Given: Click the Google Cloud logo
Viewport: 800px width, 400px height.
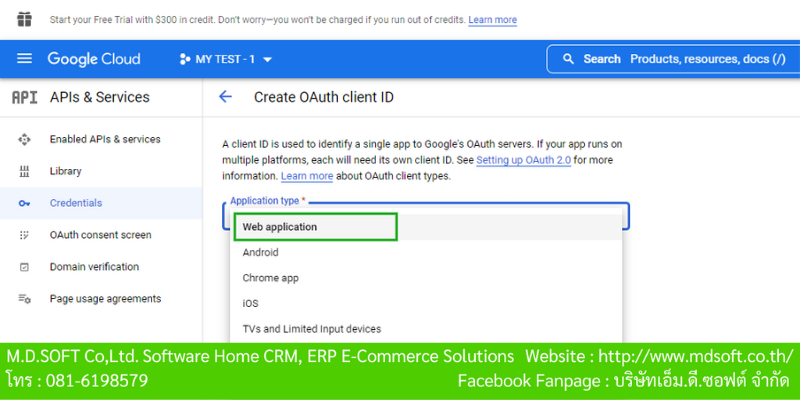Looking at the screenshot, I should pos(94,59).
